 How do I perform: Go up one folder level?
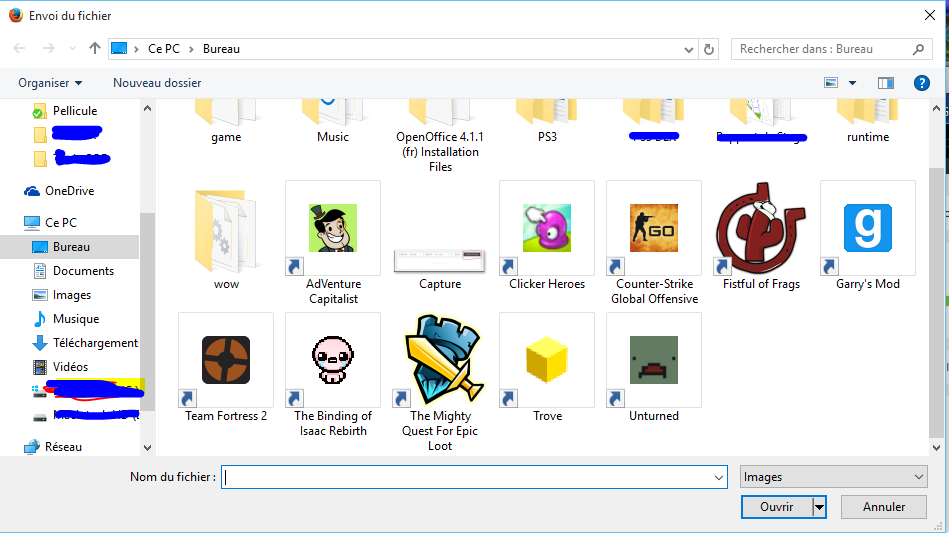pyautogui.click(x=94, y=48)
